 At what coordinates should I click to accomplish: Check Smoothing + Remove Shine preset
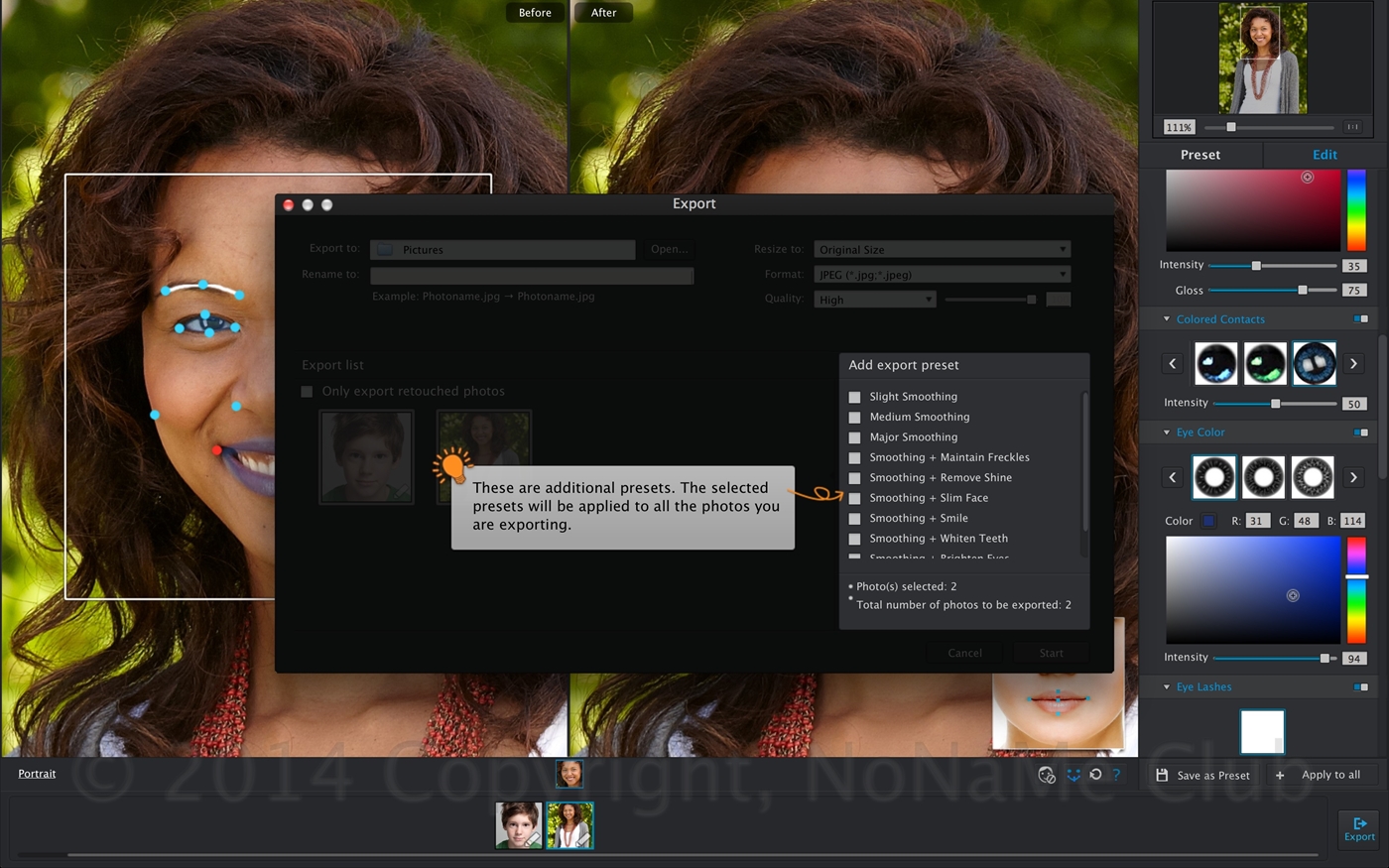click(x=854, y=478)
